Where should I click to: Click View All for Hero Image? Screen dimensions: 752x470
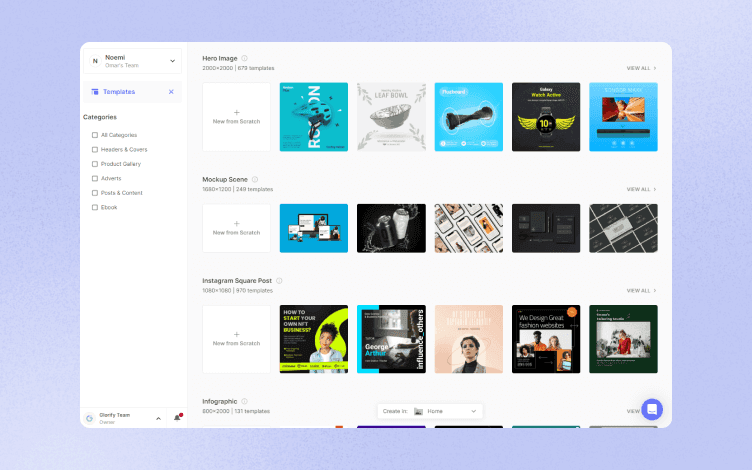click(x=641, y=68)
